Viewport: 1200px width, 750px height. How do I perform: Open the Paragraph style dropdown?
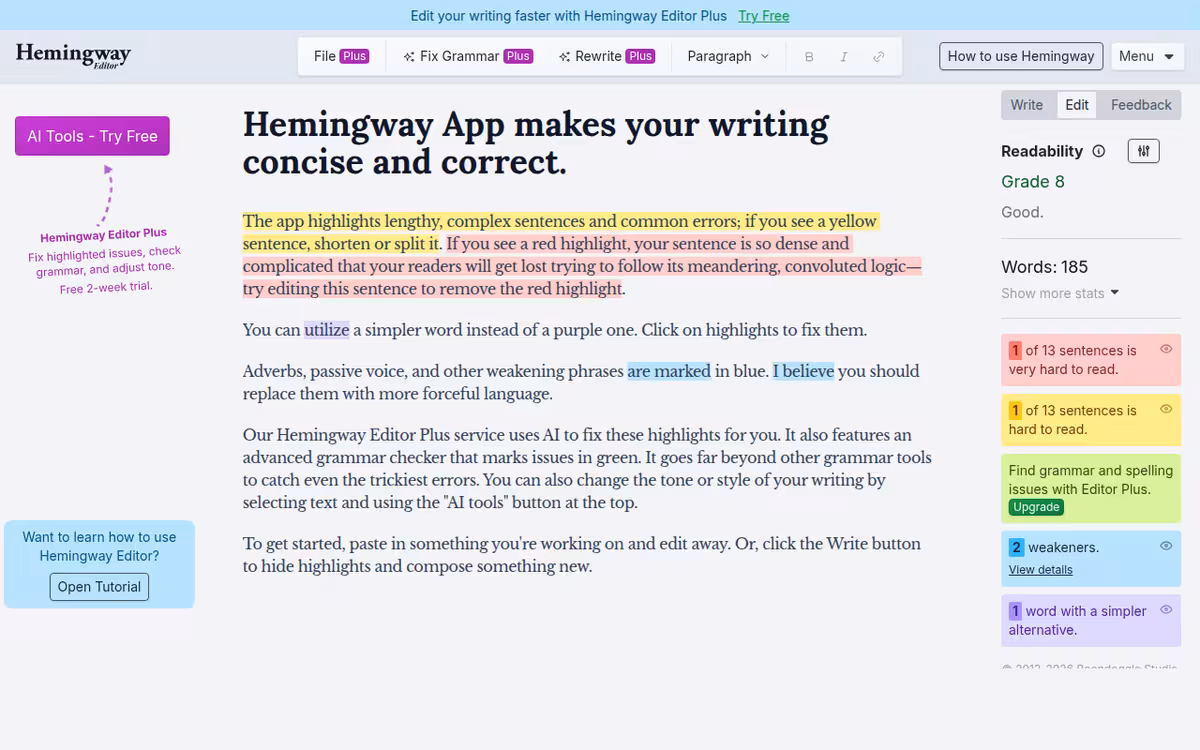click(728, 56)
